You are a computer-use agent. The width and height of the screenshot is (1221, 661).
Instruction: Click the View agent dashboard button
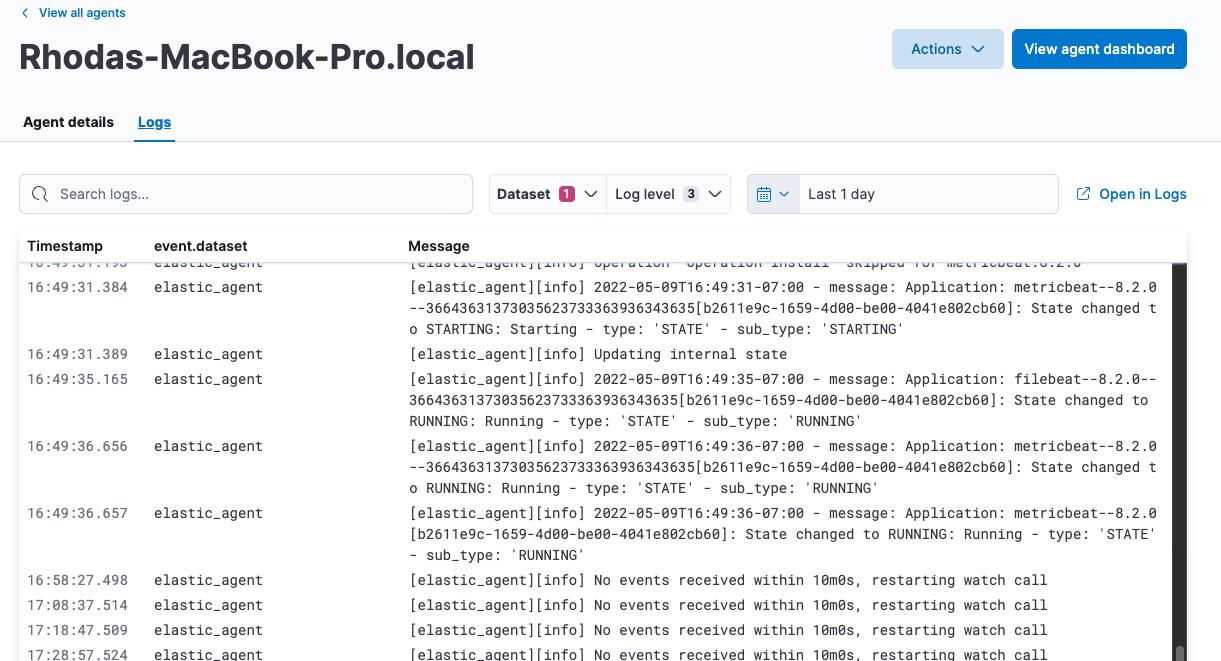(1099, 48)
